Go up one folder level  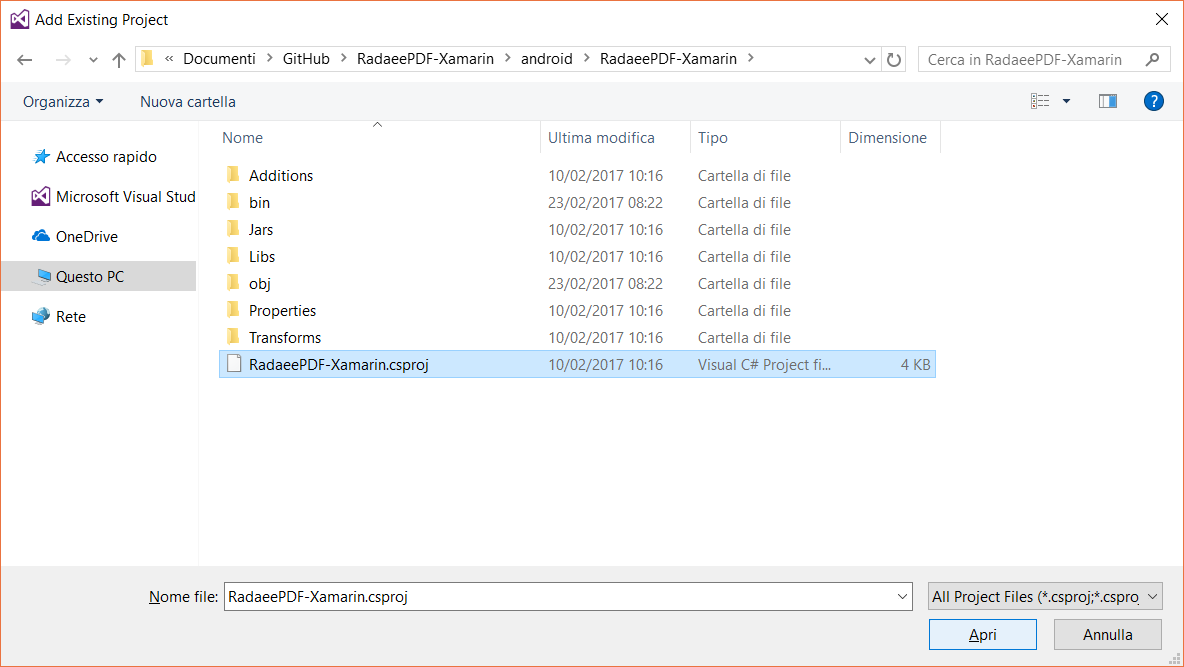(119, 60)
